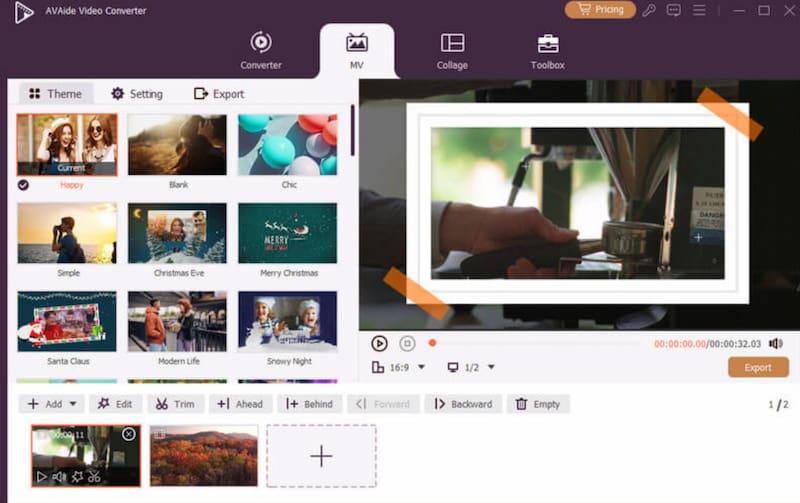This screenshot has width=800, height=503.
Task: Click the Trim scissors button
Action: point(176,404)
